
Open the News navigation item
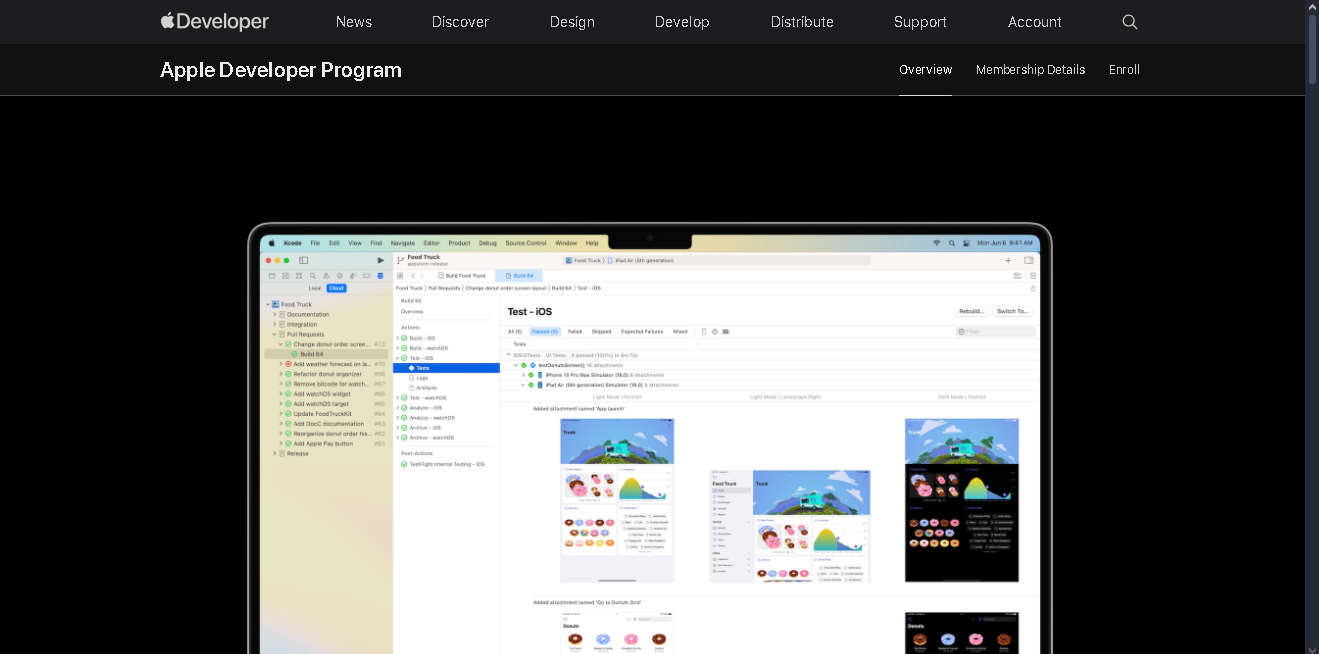tap(354, 22)
